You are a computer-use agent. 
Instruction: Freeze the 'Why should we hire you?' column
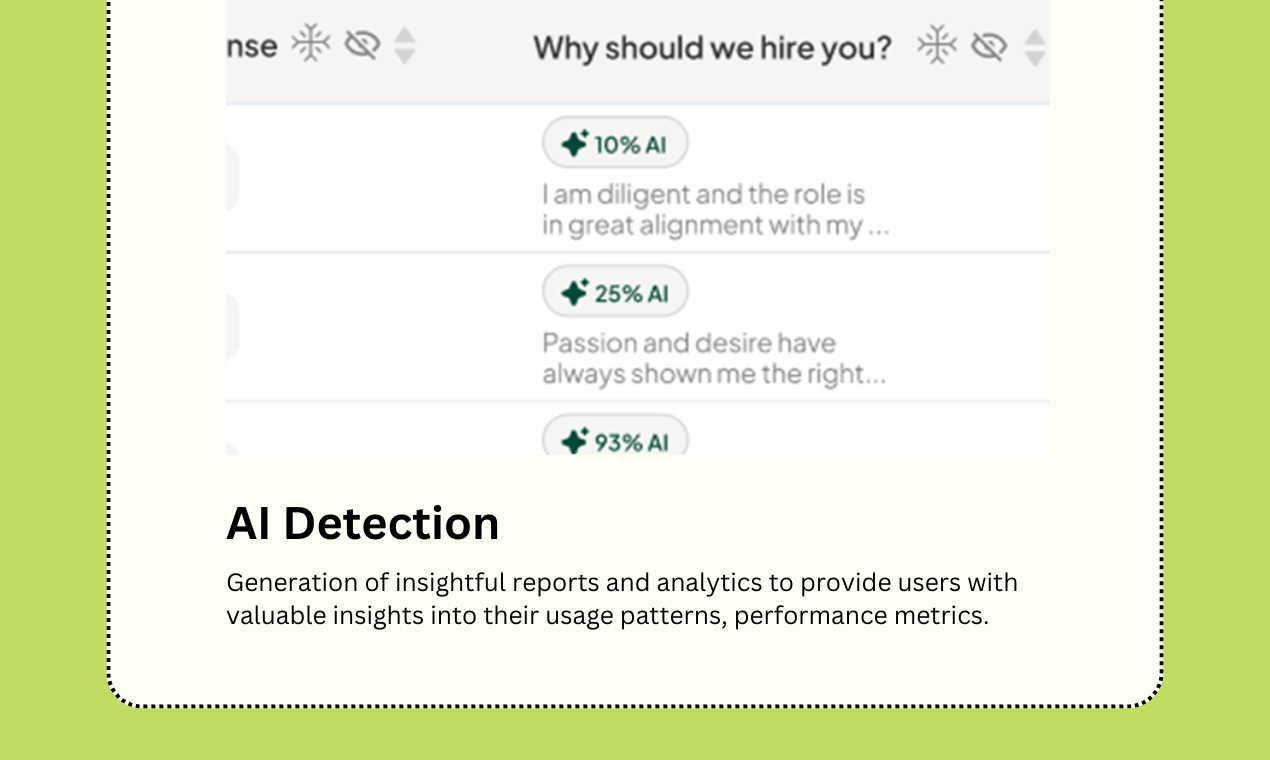pyautogui.click(x=937, y=46)
